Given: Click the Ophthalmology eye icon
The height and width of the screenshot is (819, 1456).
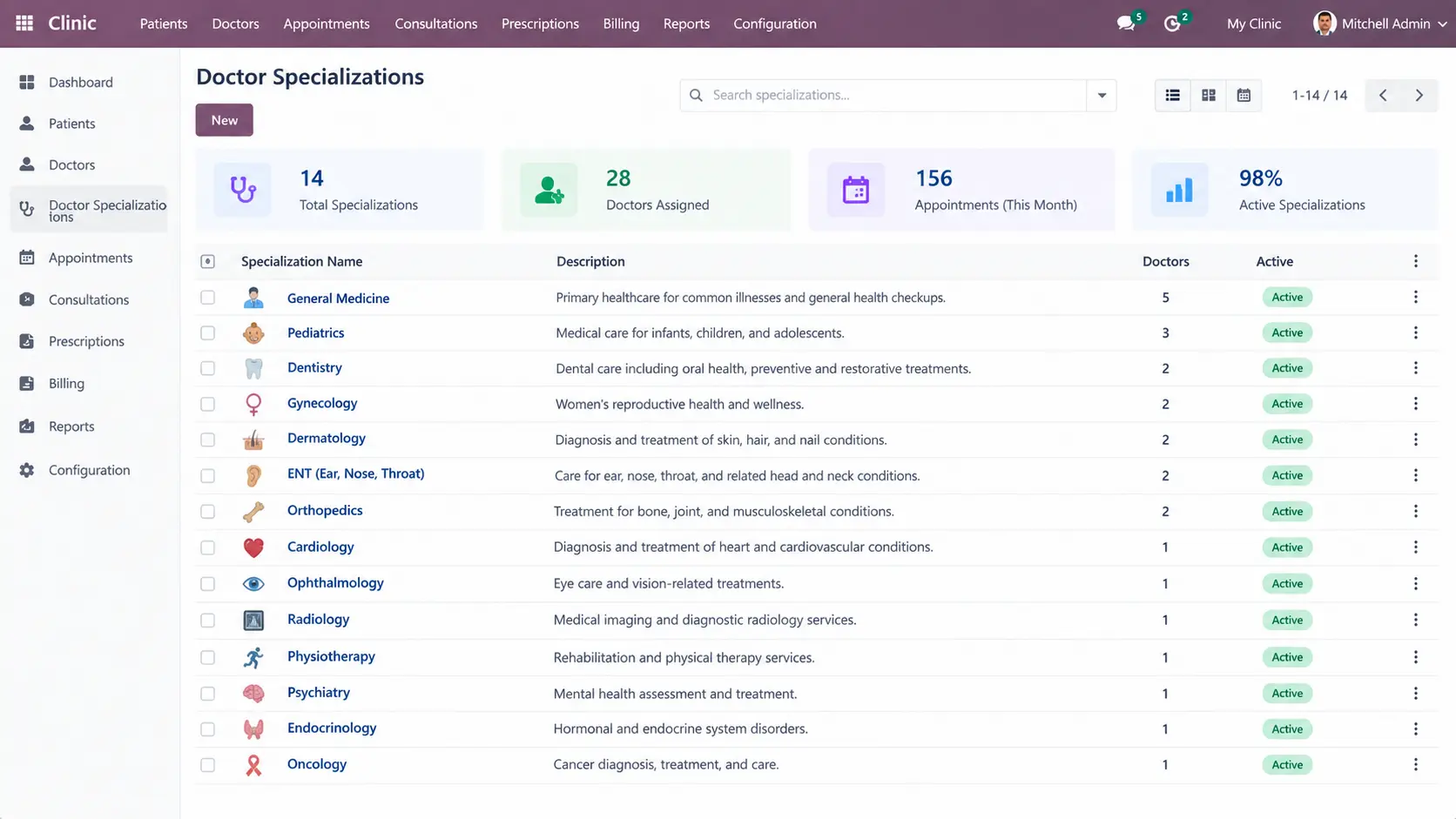Looking at the screenshot, I should pos(253,583).
